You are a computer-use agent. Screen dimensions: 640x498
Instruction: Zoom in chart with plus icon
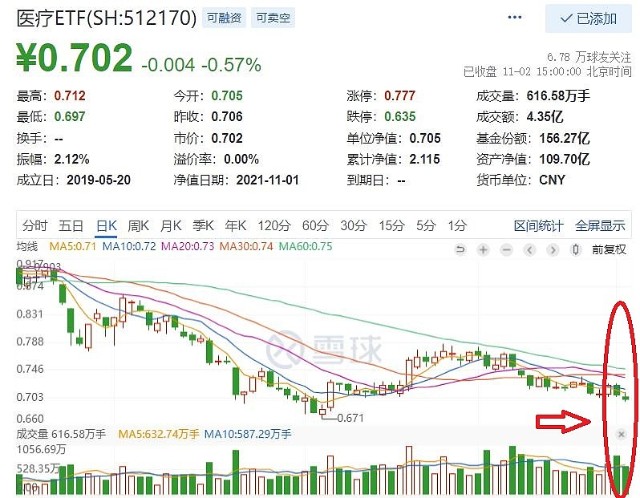(x=483, y=249)
